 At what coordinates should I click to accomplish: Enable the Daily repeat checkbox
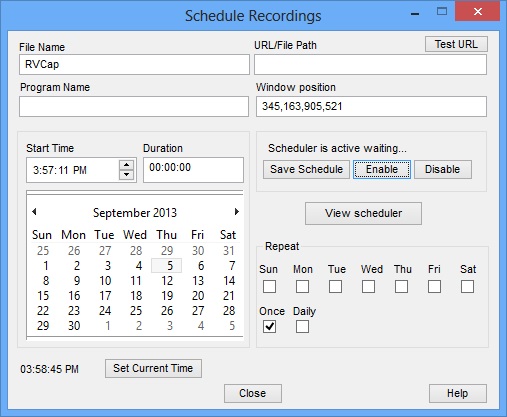(x=302, y=326)
